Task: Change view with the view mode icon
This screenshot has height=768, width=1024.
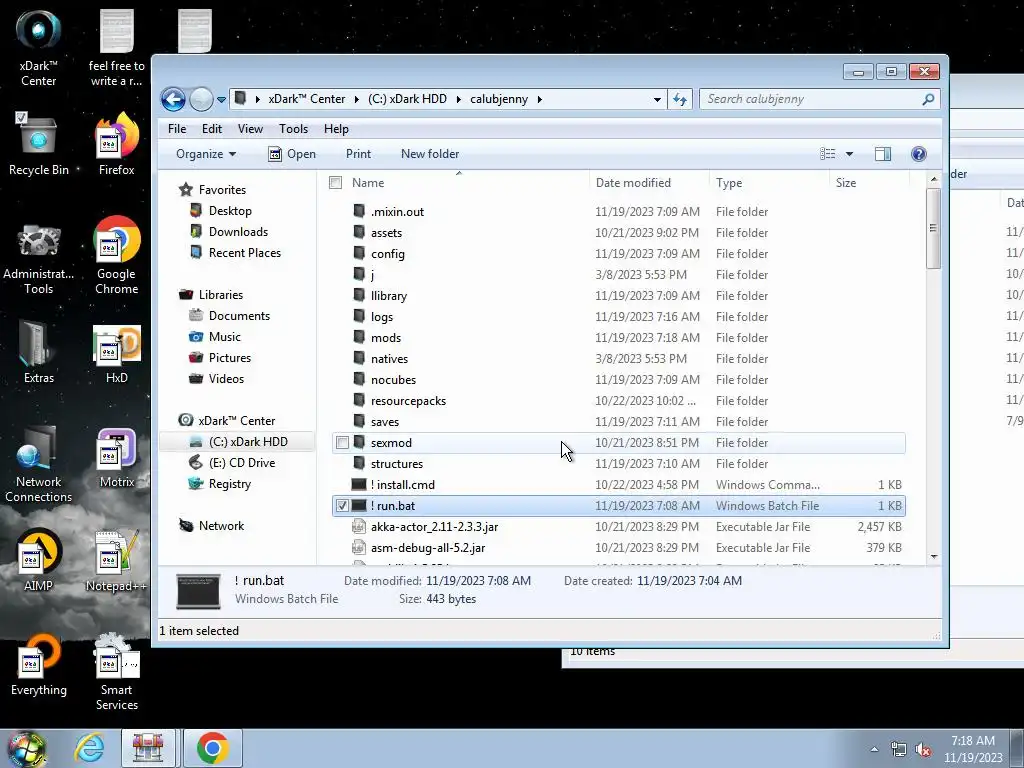Action: click(827, 154)
